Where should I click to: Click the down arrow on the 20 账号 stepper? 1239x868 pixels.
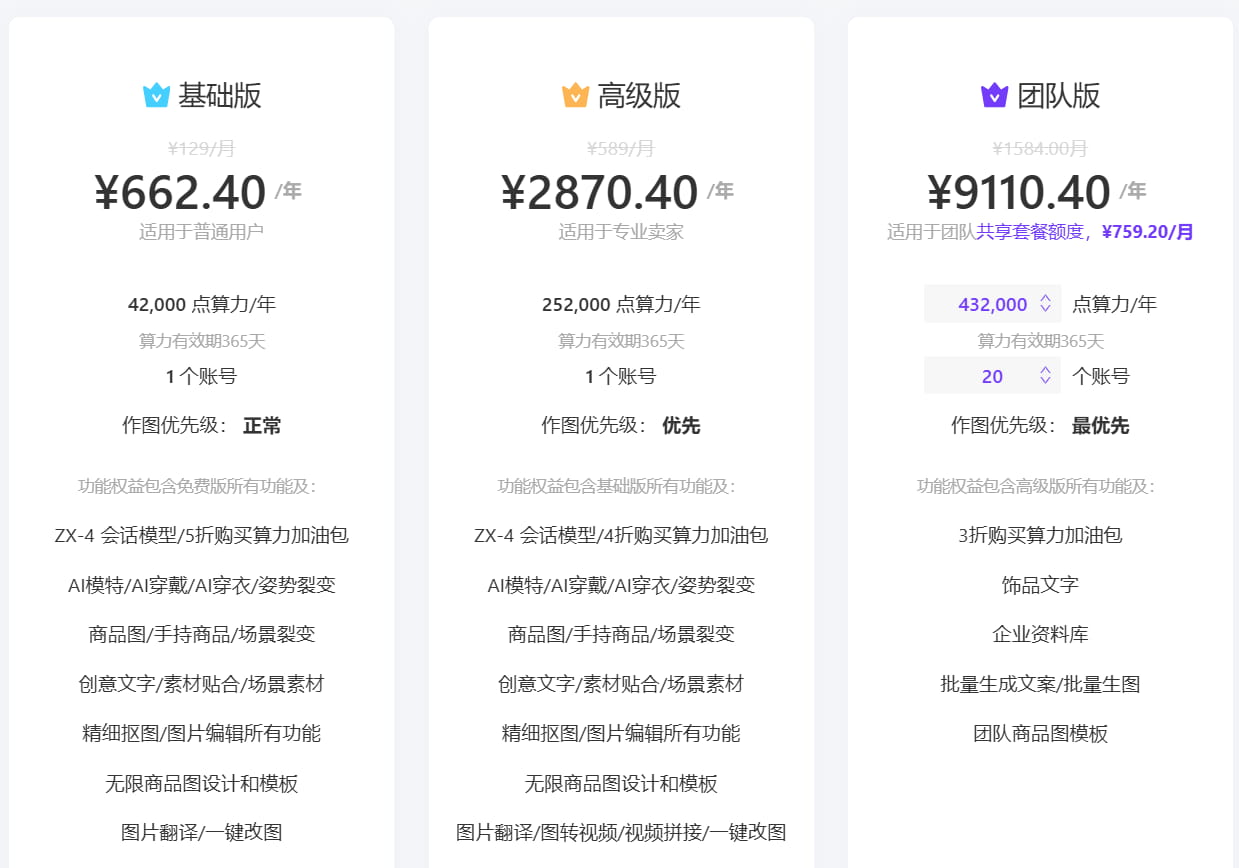pyautogui.click(x=1045, y=380)
